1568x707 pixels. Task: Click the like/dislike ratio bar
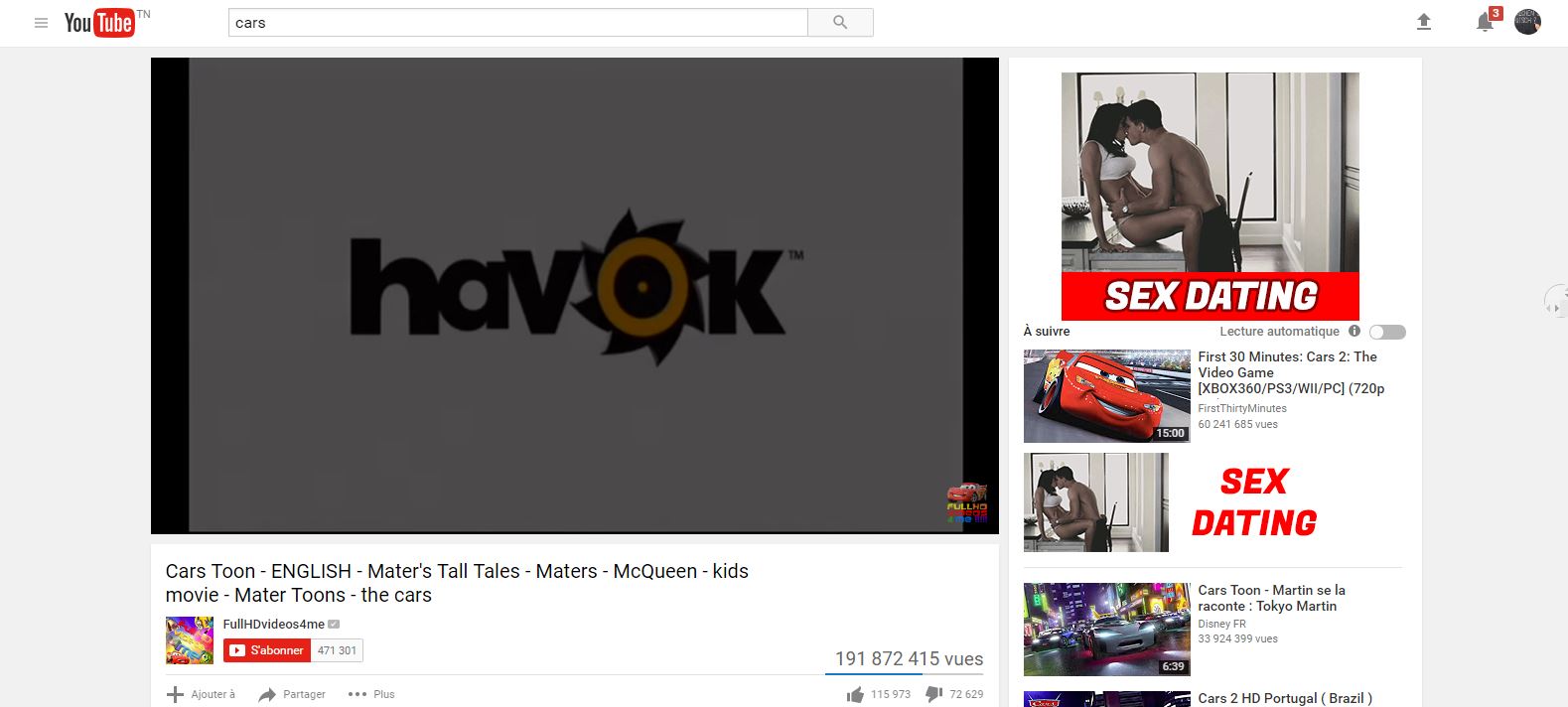coord(905,674)
